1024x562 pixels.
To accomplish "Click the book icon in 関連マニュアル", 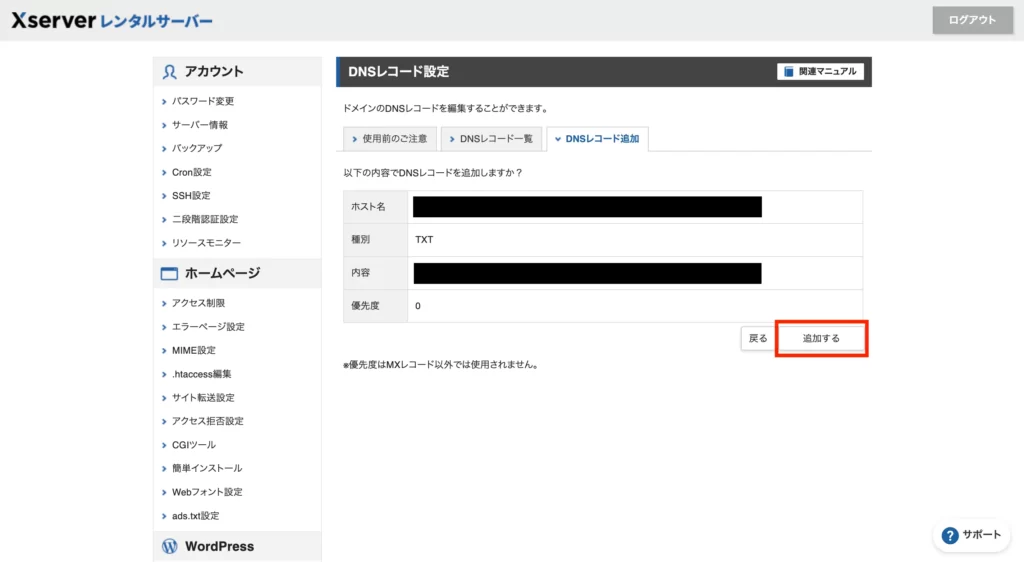I will [788, 72].
